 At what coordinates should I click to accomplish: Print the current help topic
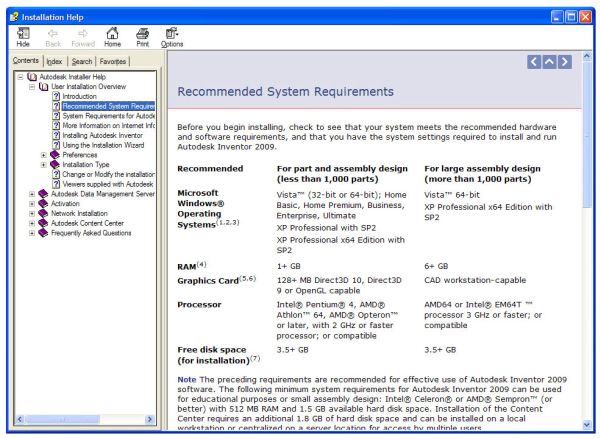pyautogui.click(x=142, y=37)
